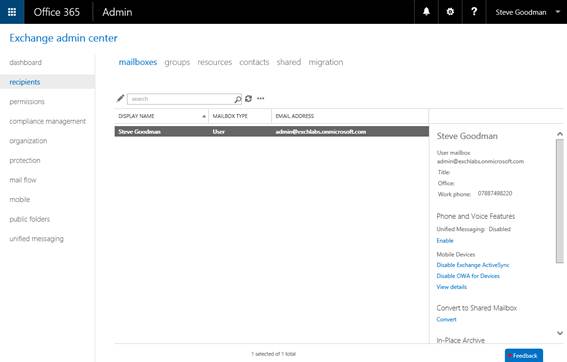
Task: Open compliance management section
Action: (47, 121)
